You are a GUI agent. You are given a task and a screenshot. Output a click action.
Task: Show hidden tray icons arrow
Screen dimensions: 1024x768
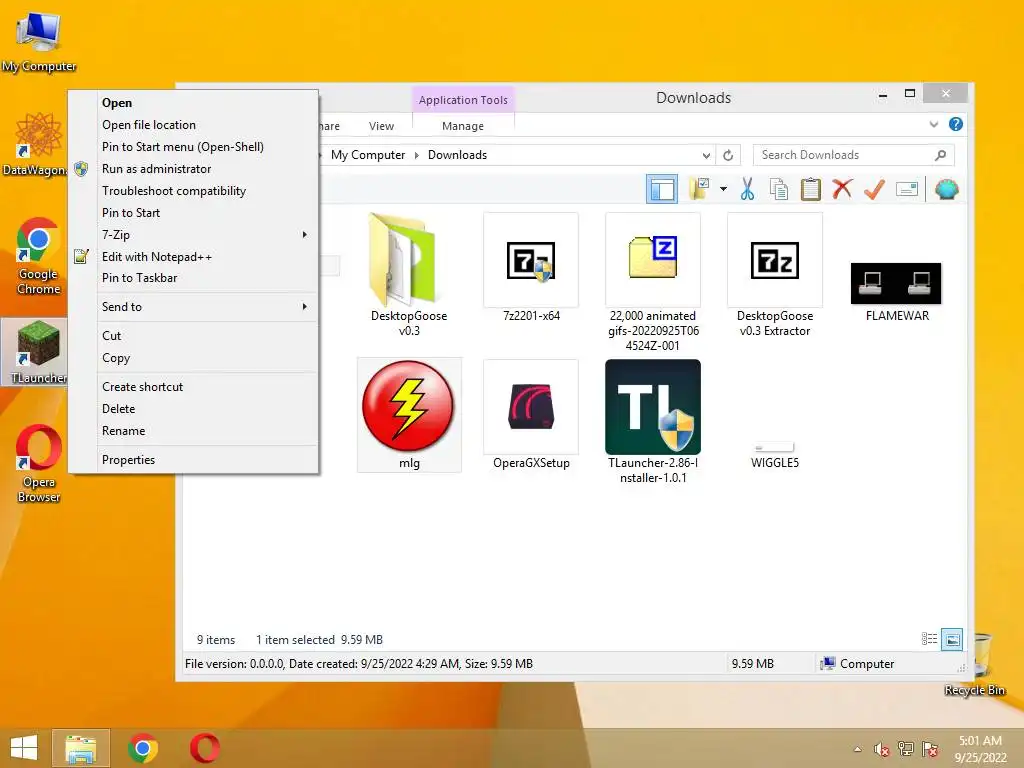[857, 750]
